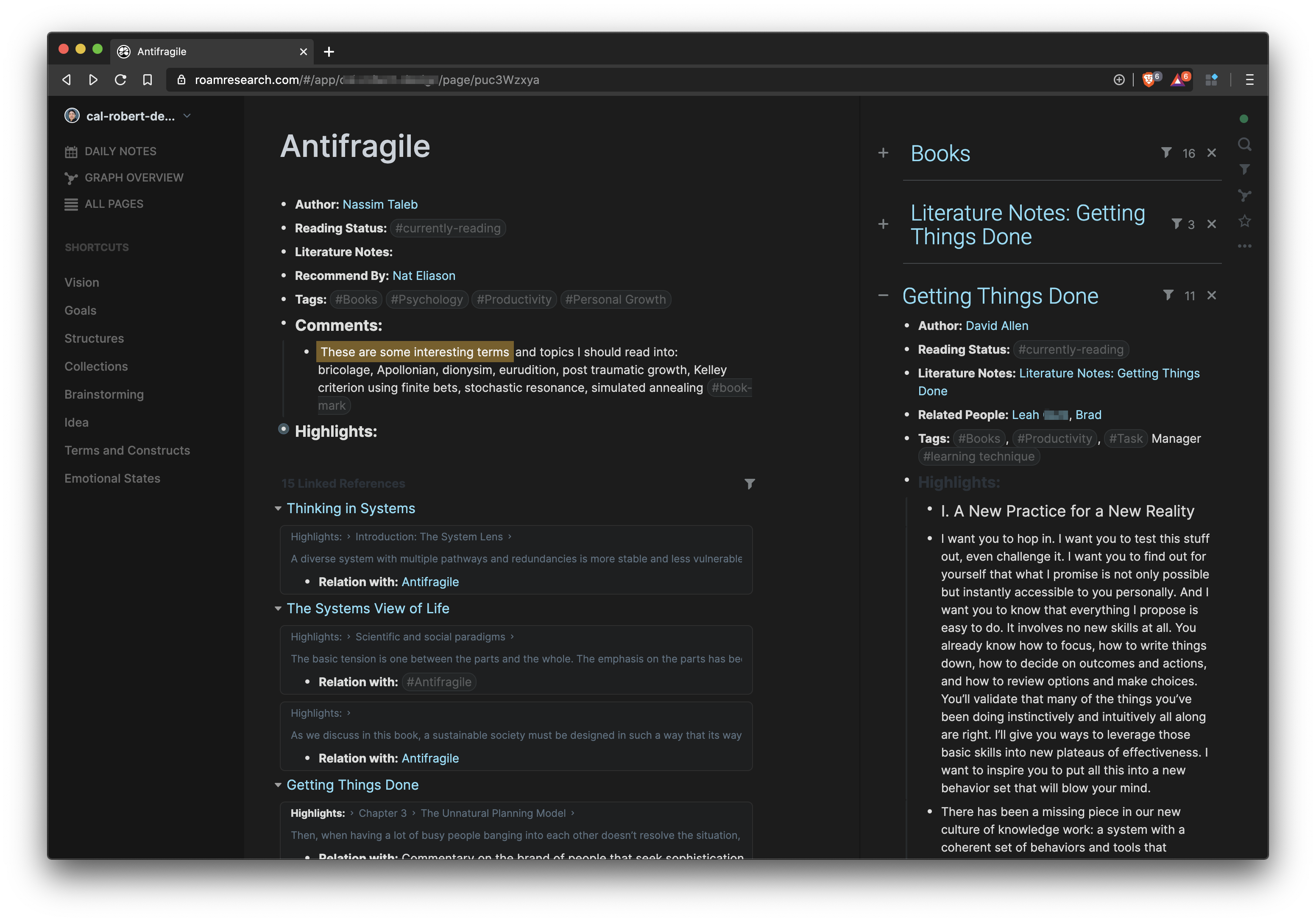
Task: Expand the Books sidebar panel
Action: coord(883,153)
